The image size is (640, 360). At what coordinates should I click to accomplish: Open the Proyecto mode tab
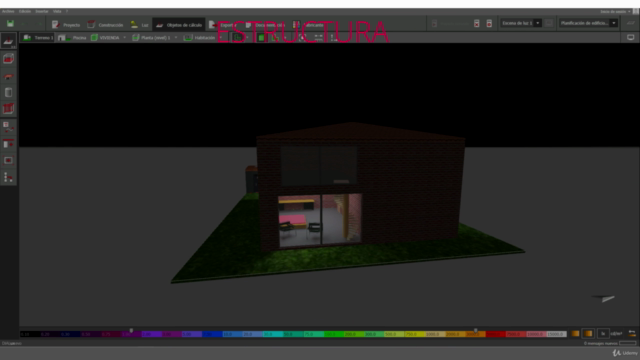66,25
